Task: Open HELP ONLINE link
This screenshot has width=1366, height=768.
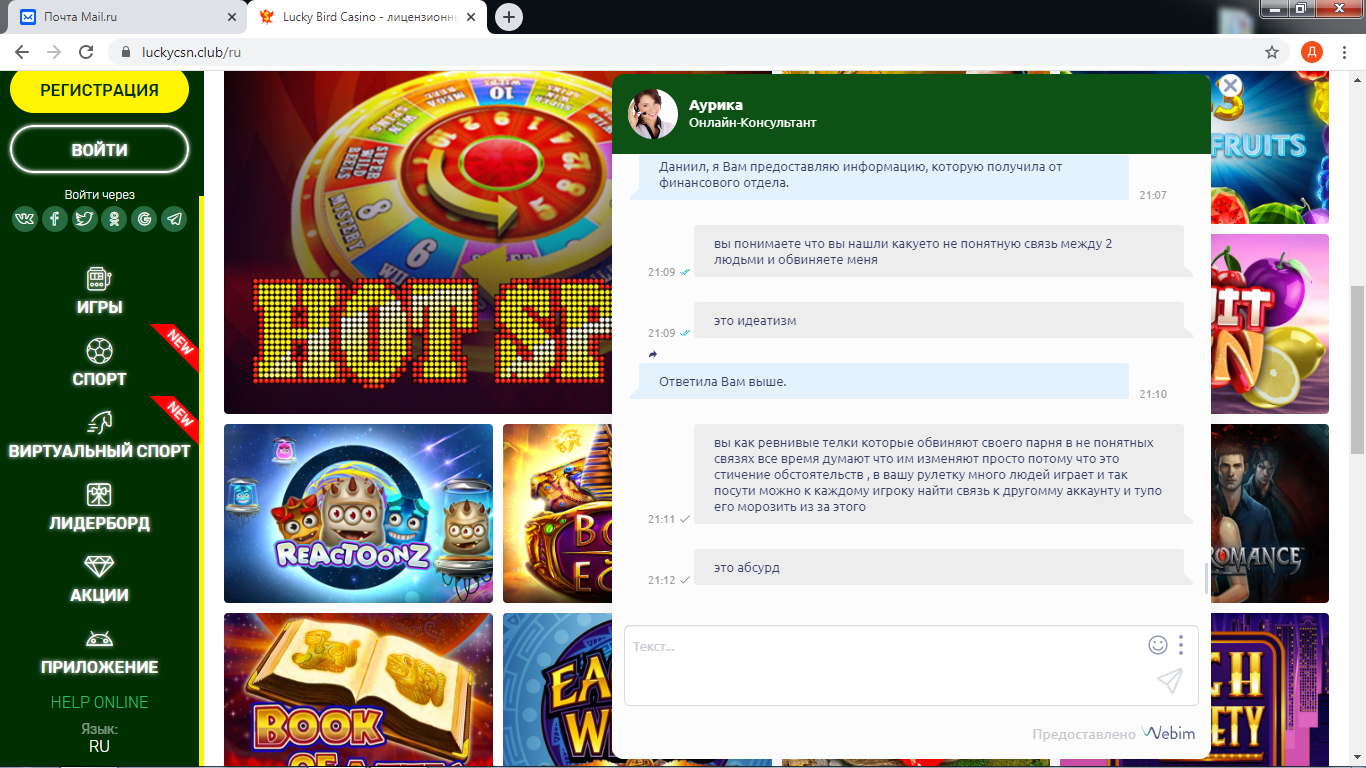Action: pyautogui.click(x=99, y=702)
